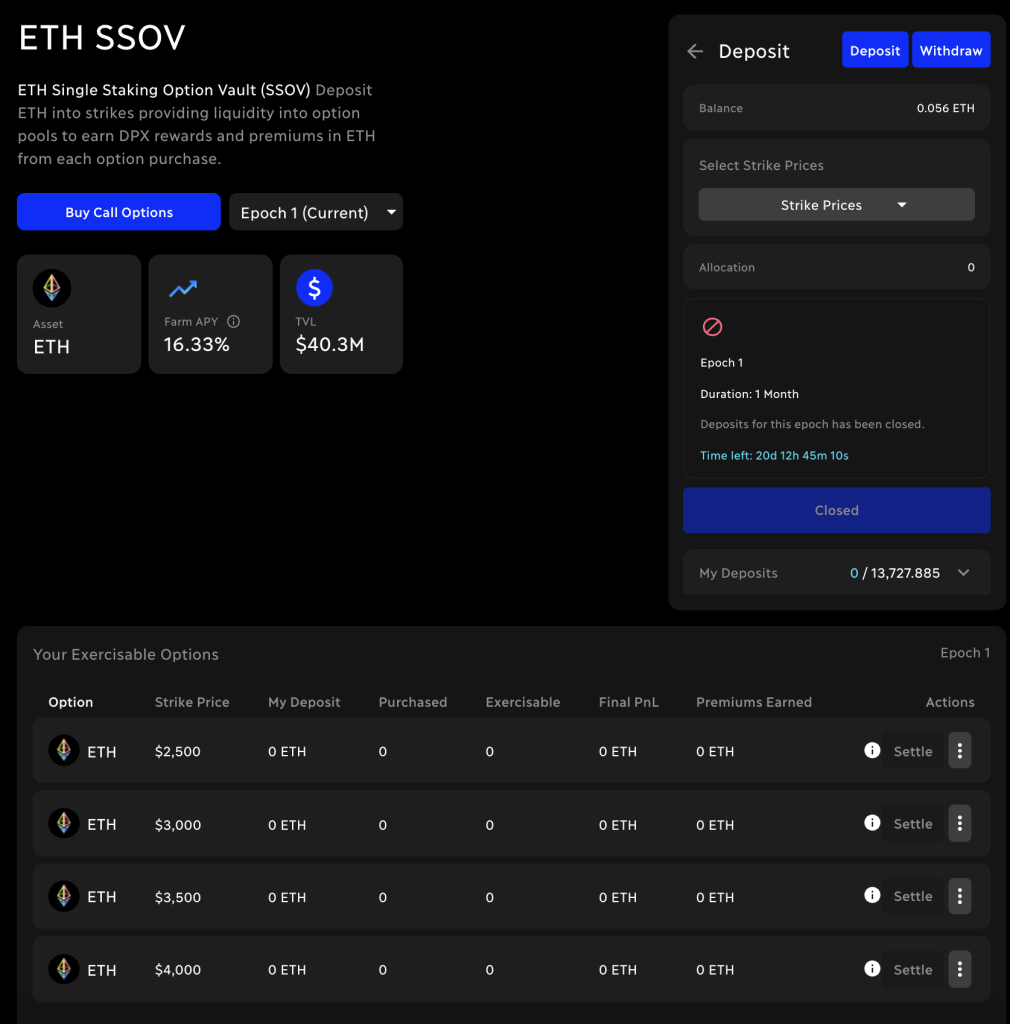Switch to the Withdraw tab

pos(951,50)
